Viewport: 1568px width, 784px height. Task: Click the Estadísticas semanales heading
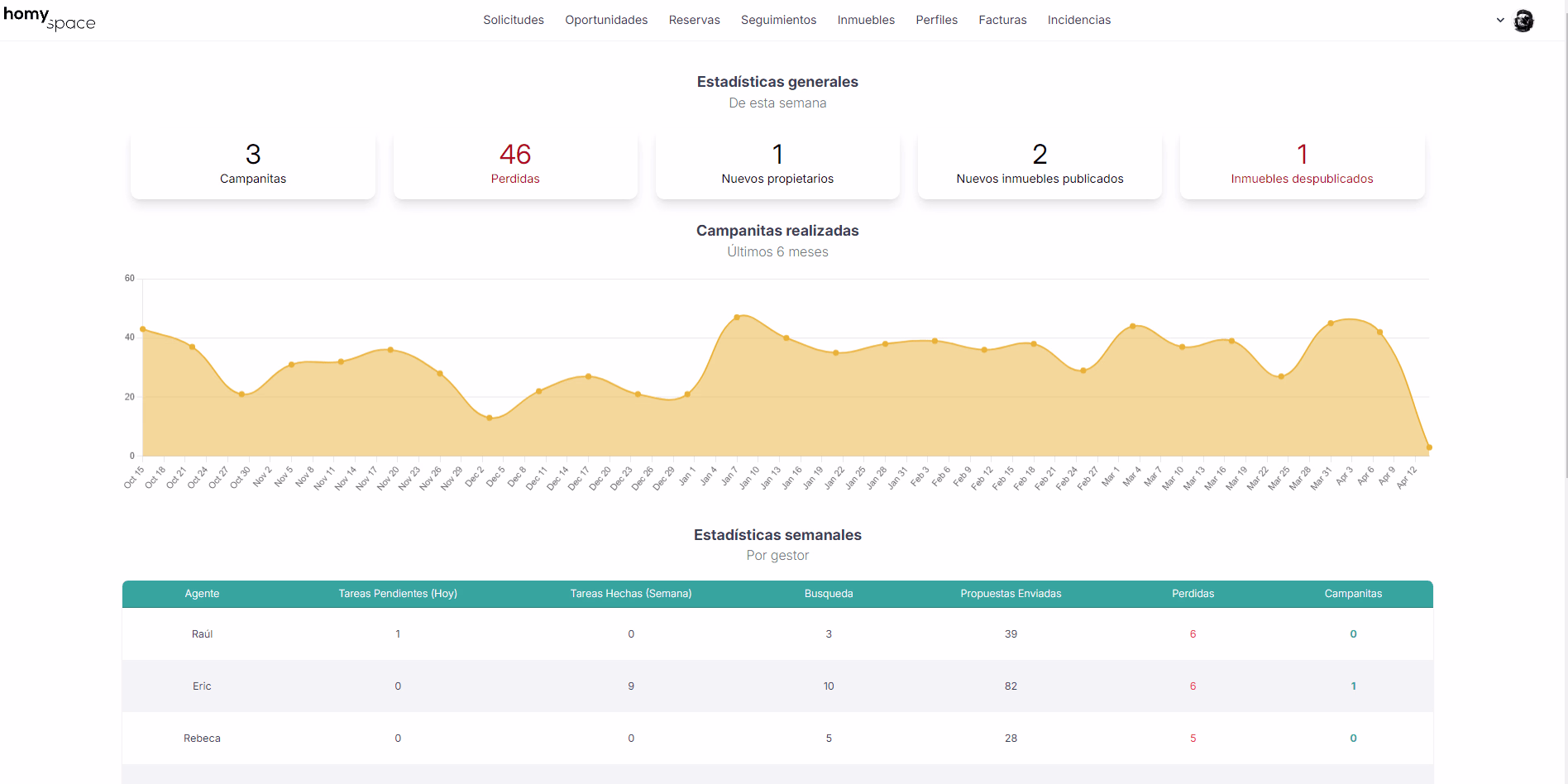pyautogui.click(x=777, y=535)
